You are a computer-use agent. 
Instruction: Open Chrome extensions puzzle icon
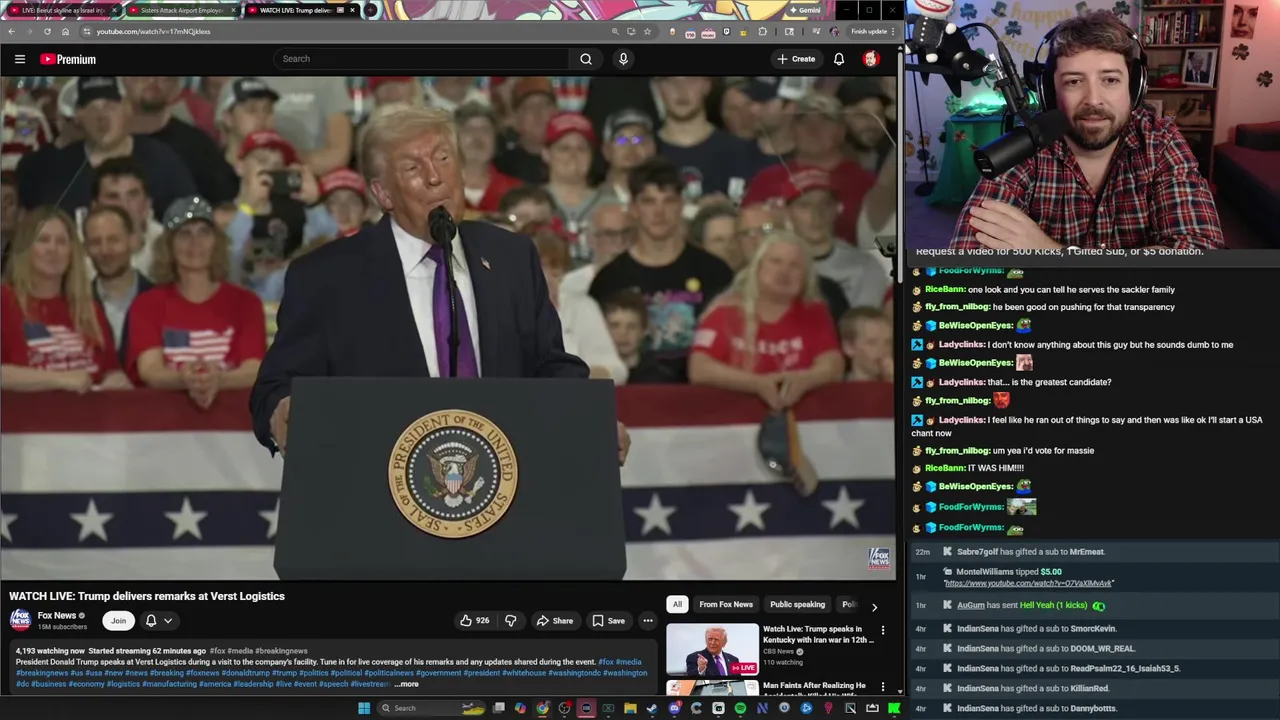(x=762, y=31)
